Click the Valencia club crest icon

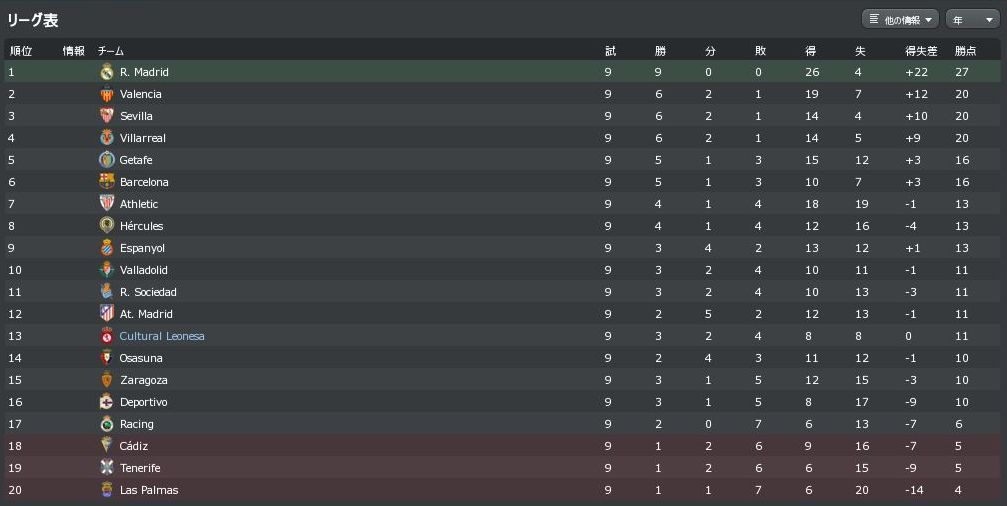point(107,94)
